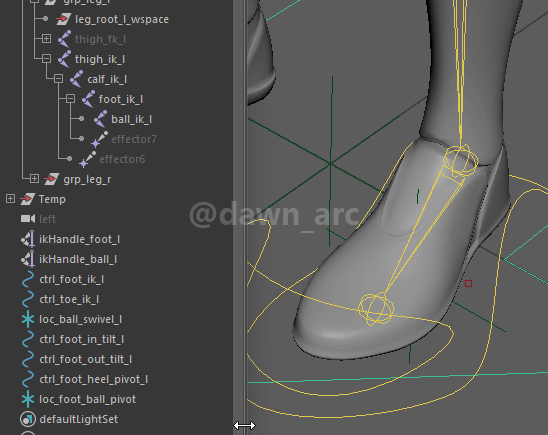This screenshot has height=435, width=548.
Task: Select the thigh_fk_l joint row
Action: (100, 39)
